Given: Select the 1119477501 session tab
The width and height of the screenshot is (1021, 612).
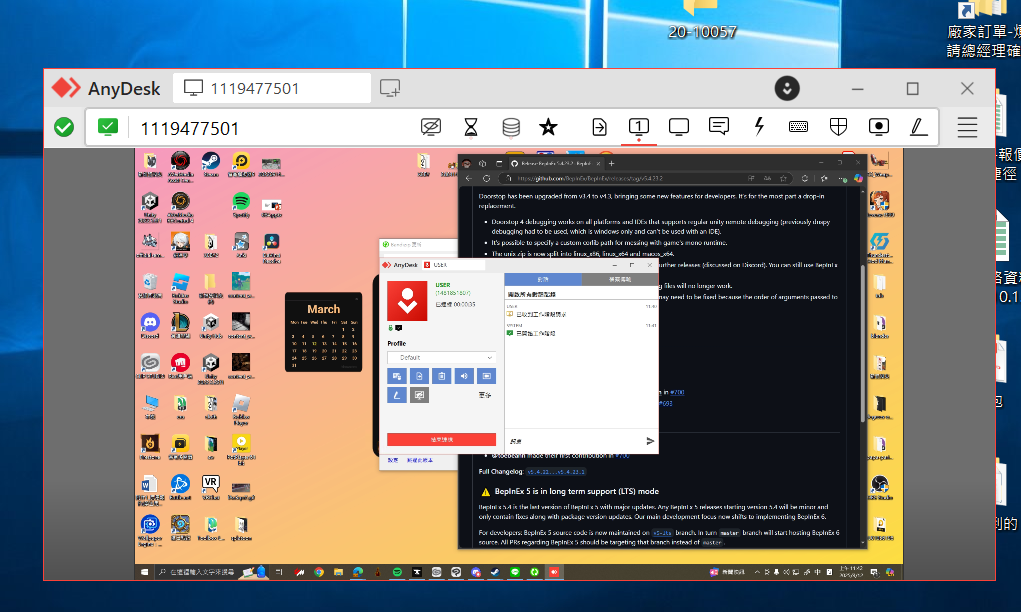Looking at the screenshot, I should click(x=272, y=88).
